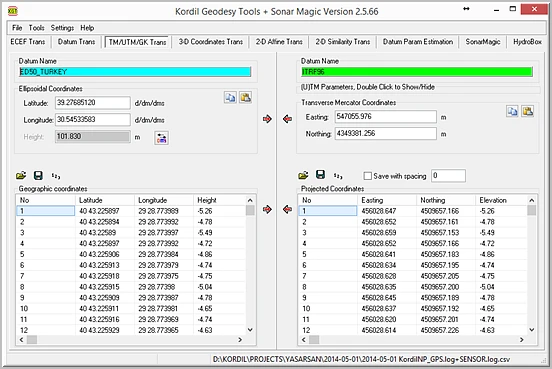
Task: Switch to ECEF Trans tab
Action: tap(28, 42)
